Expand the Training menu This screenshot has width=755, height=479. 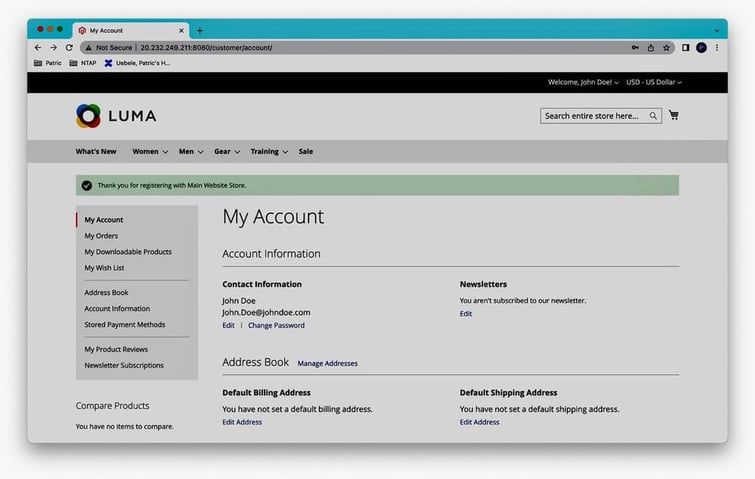pos(269,152)
